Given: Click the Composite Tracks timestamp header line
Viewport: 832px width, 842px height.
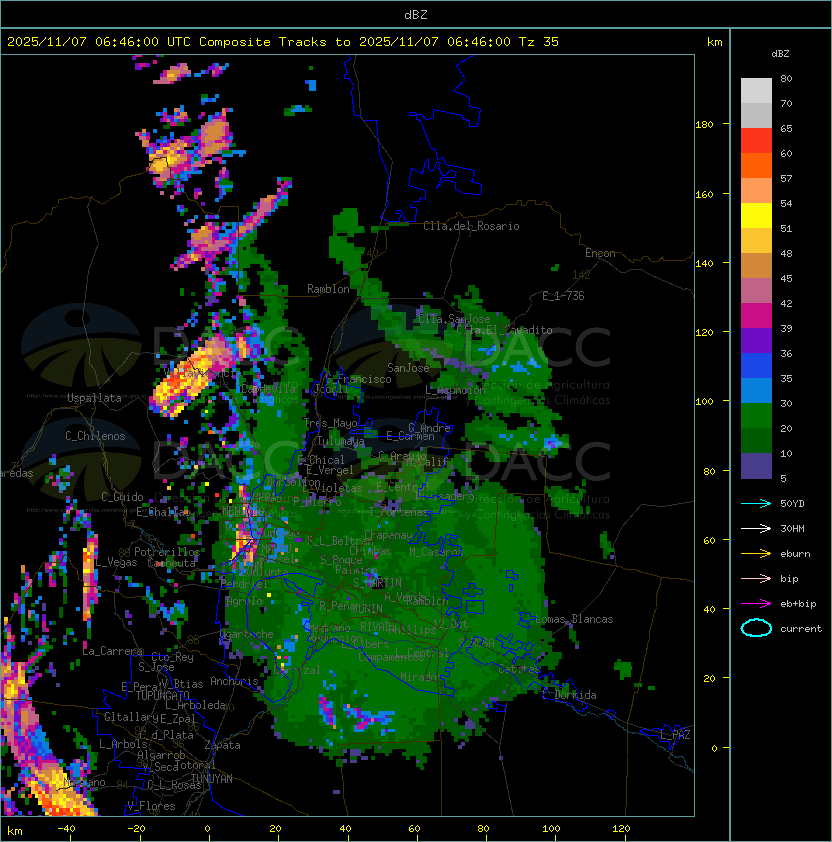Looking at the screenshot, I should tap(283, 42).
